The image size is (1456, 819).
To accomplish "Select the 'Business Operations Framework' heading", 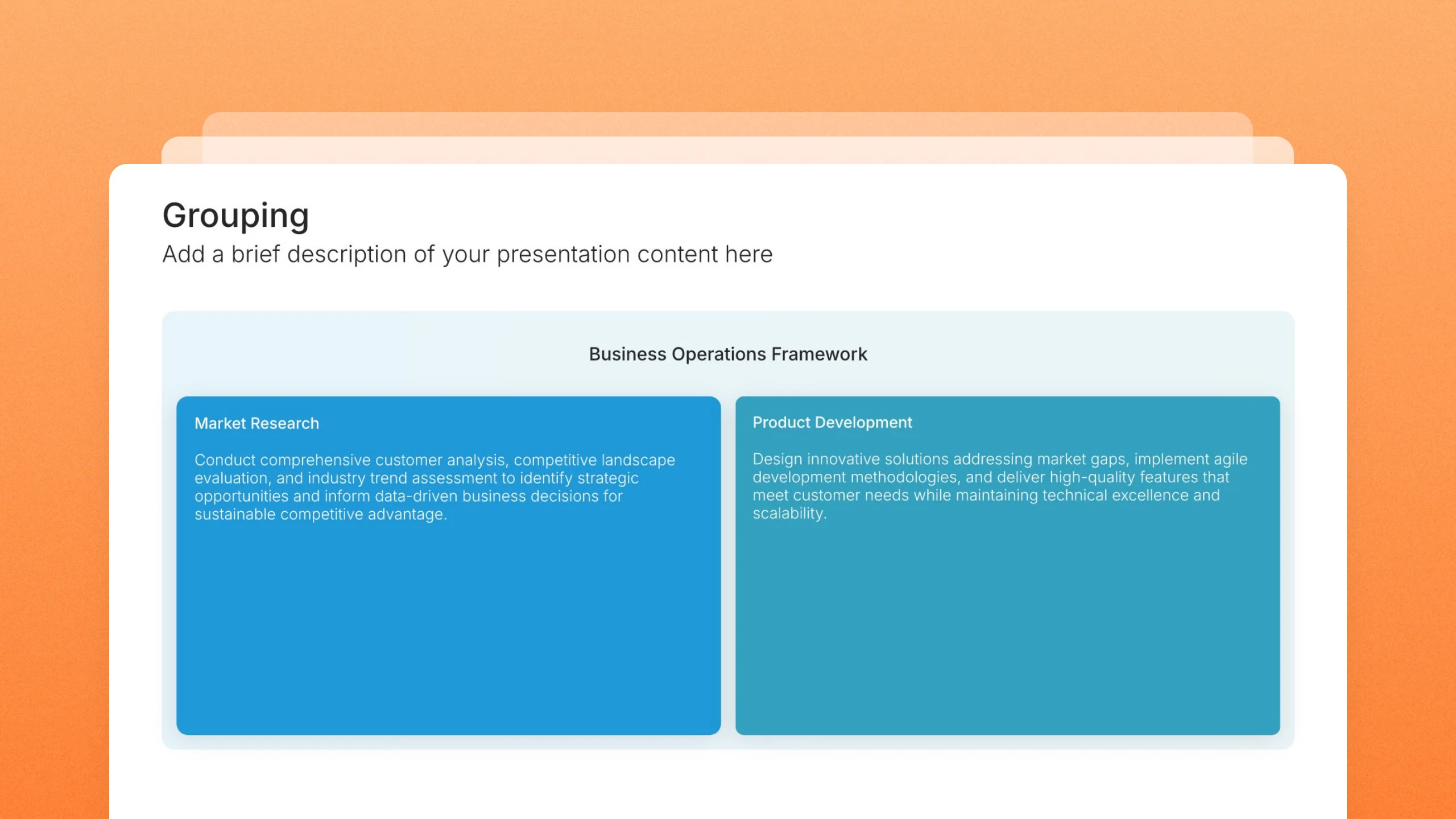I will 728,354.
